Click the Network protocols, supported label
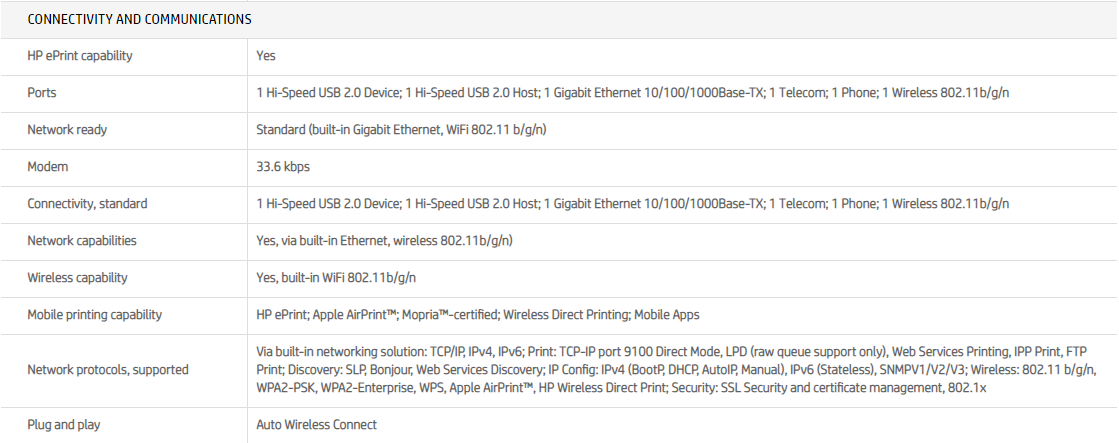Viewport: 1119px width, 443px height. tap(108, 370)
